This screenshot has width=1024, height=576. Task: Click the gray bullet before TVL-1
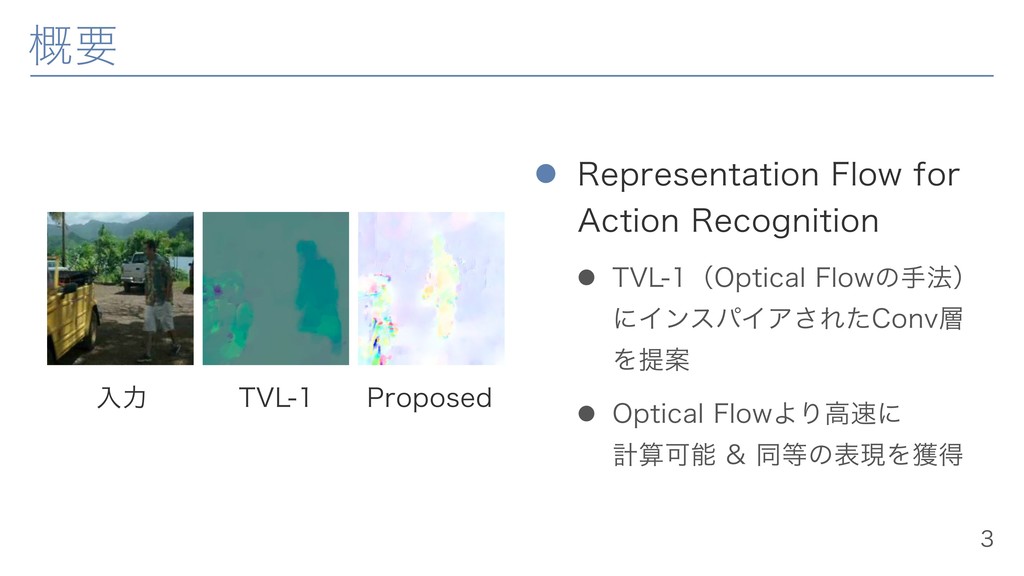point(586,278)
